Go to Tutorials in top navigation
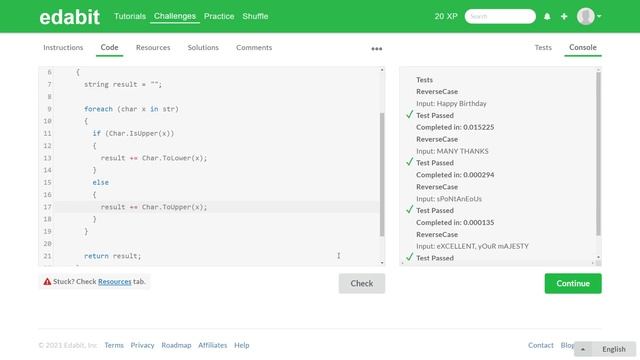The height and width of the screenshot is (360, 640). click(x=129, y=16)
